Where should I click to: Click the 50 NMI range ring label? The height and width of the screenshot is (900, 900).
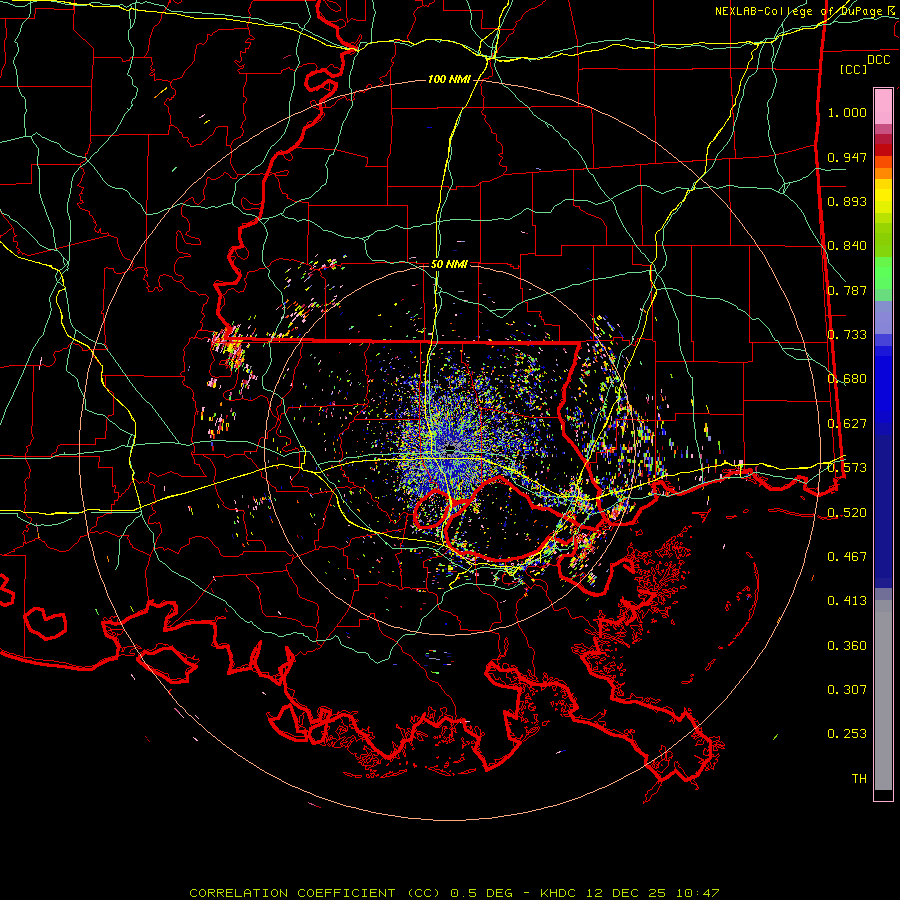pos(449,265)
